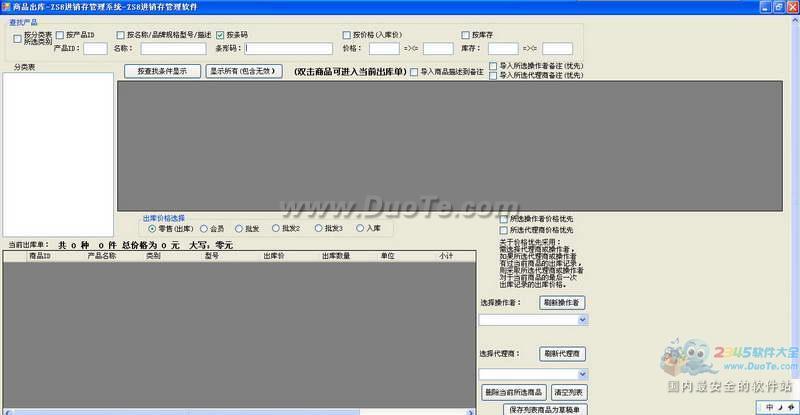Click the 库存 upper-bound field
Viewport: 800px width, 415px height.
pos(557,48)
